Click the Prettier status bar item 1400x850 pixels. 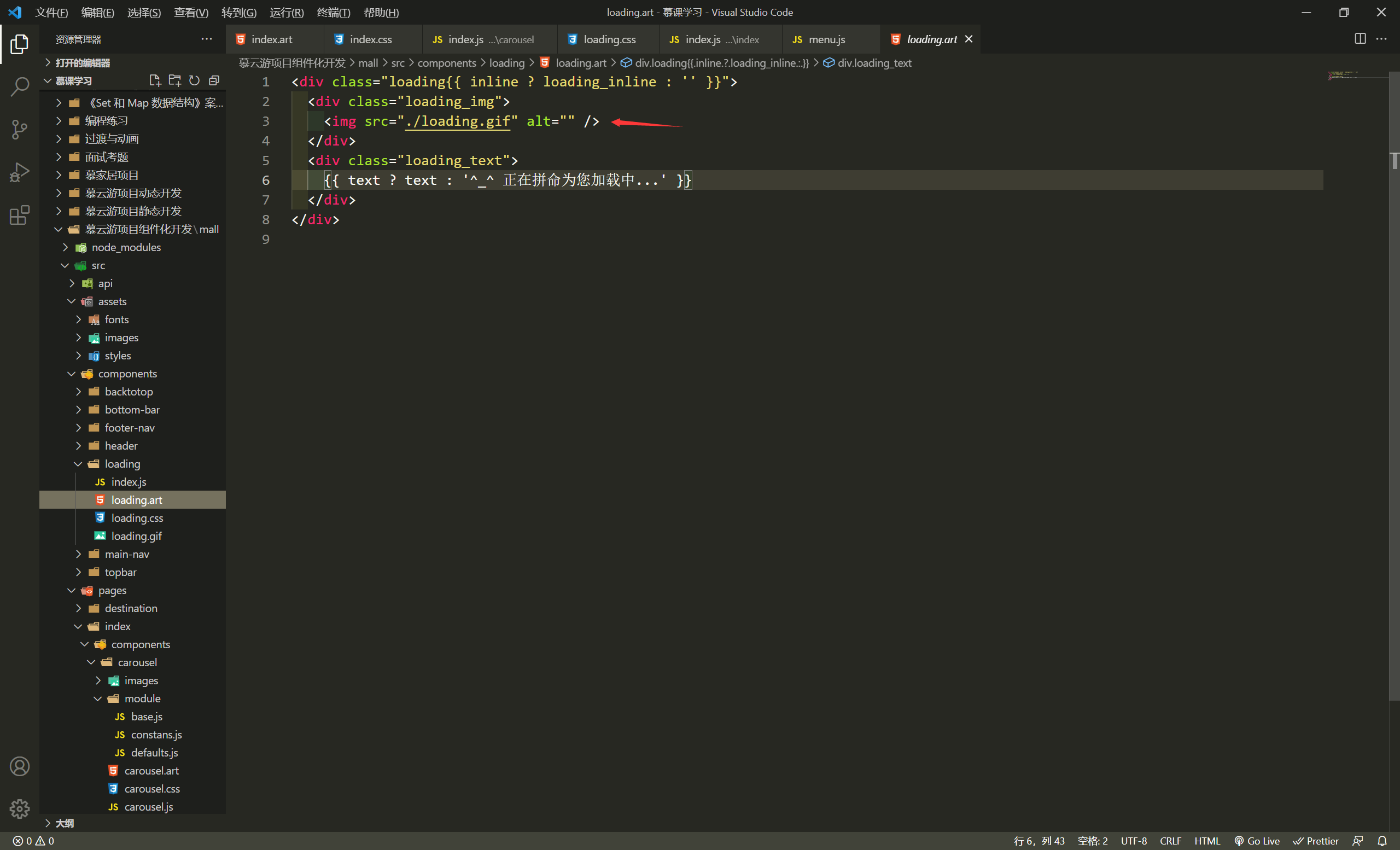pyautogui.click(x=1316, y=841)
